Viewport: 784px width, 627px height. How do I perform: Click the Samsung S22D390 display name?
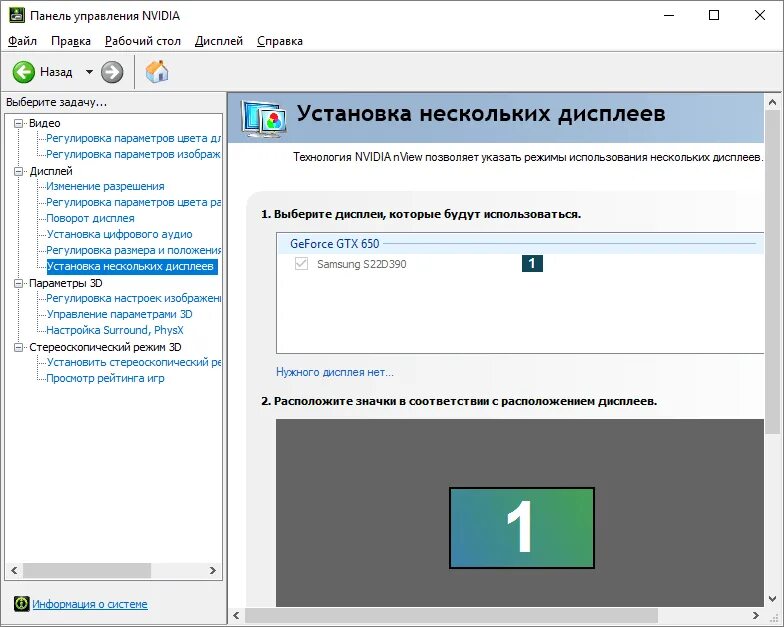pos(362,264)
